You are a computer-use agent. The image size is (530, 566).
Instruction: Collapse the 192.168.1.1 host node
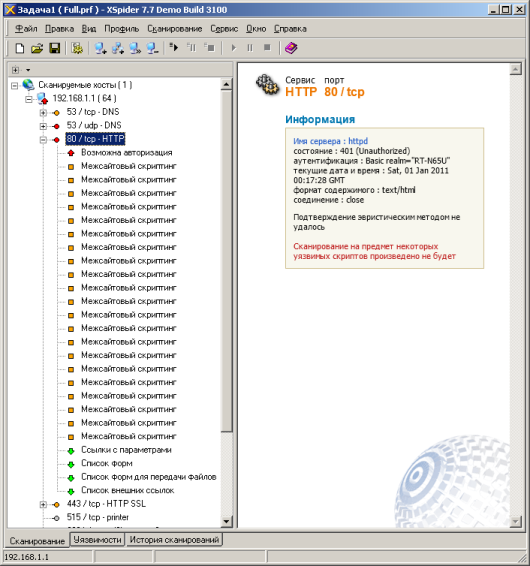click(x=29, y=99)
